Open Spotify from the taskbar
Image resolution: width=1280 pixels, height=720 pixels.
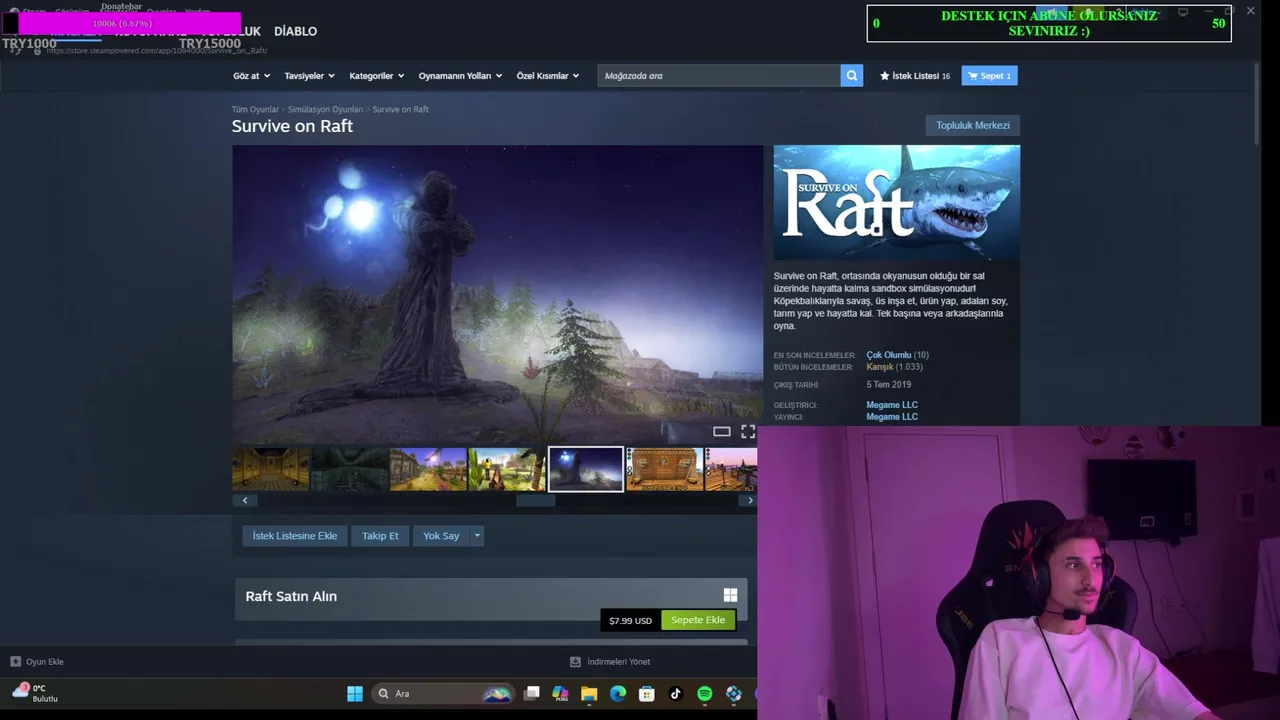(x=705, y=693)
